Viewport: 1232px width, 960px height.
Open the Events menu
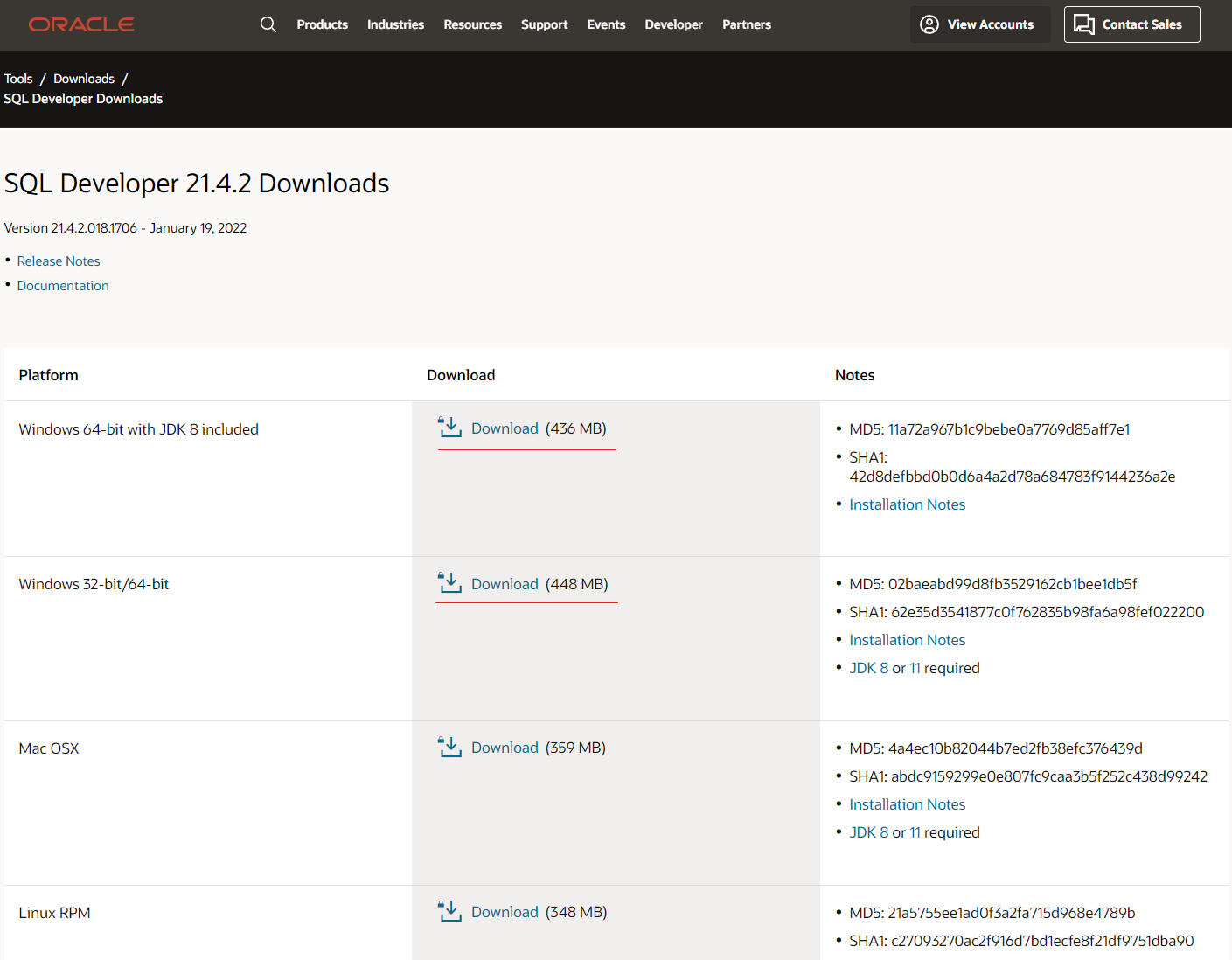coord(606,24)
